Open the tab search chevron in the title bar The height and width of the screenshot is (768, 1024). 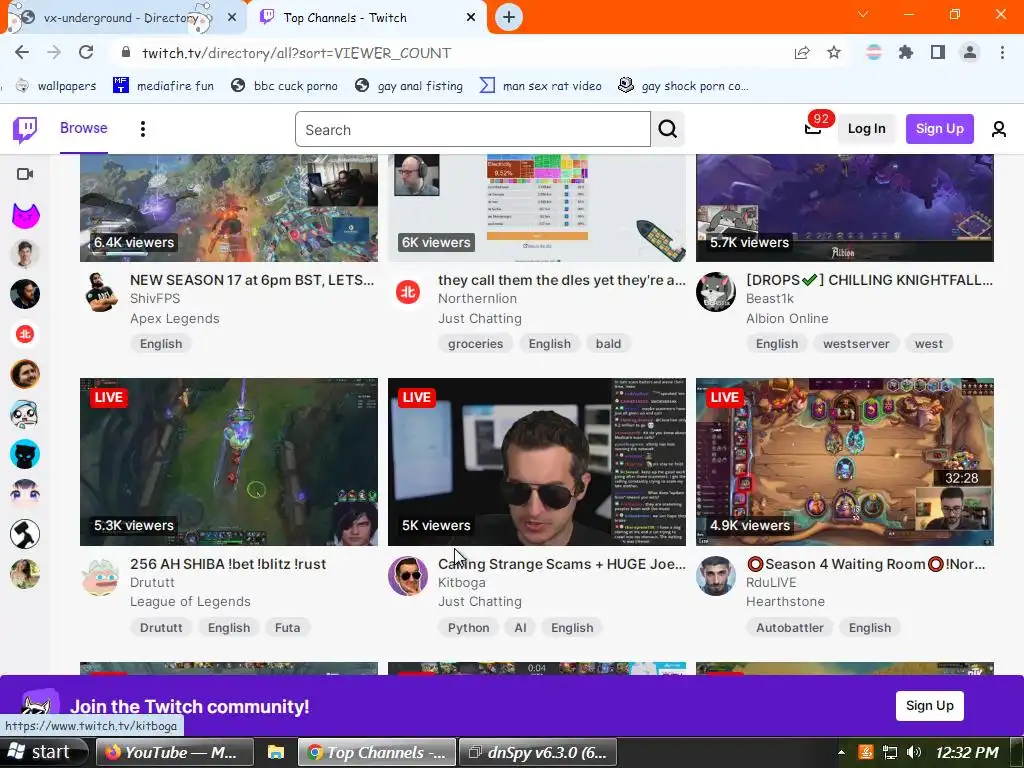(863, 14)
